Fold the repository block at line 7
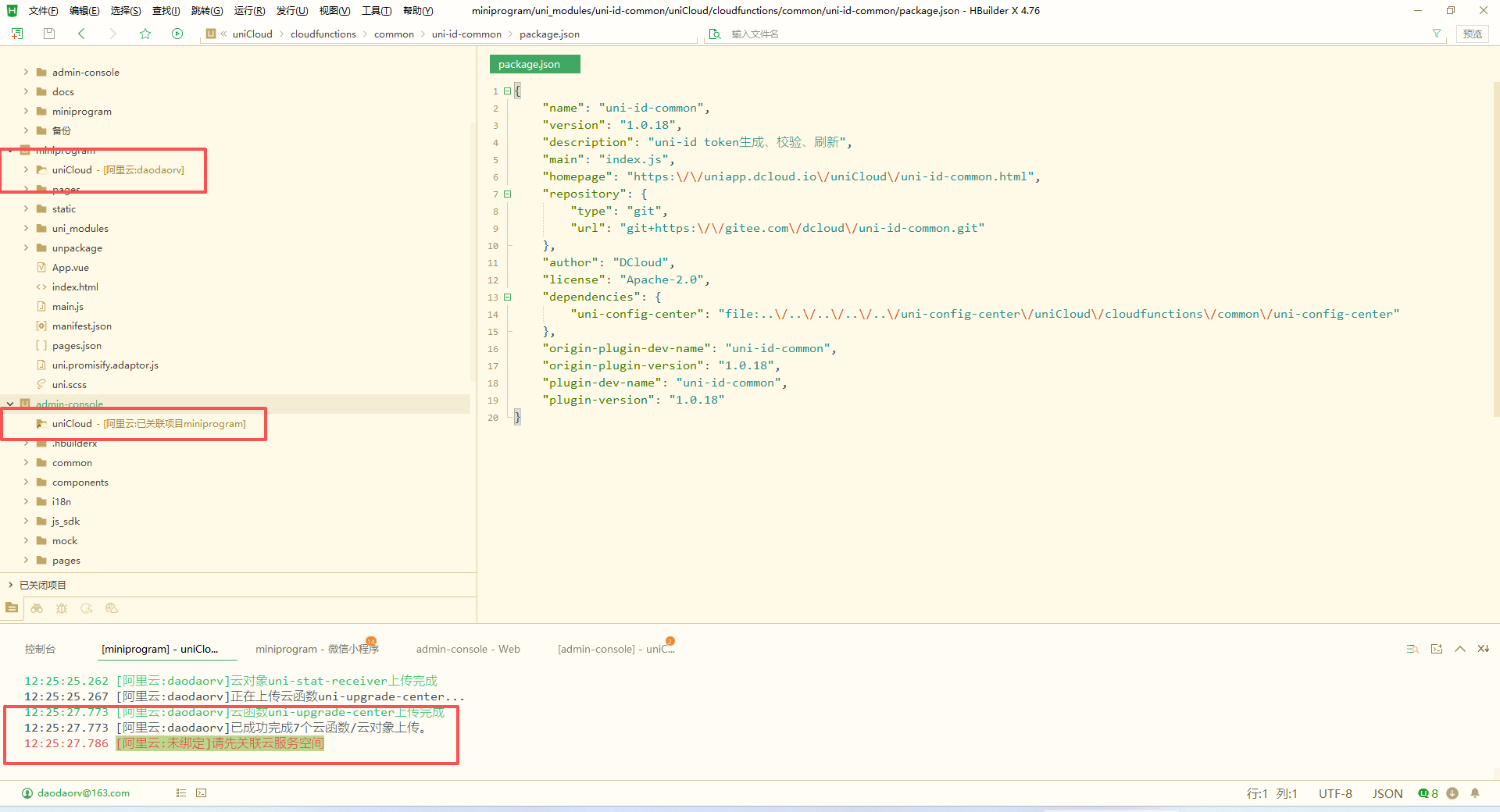The height and width of the screenshot is (812, 1500). pyautogui.click(x=508, y=194)
